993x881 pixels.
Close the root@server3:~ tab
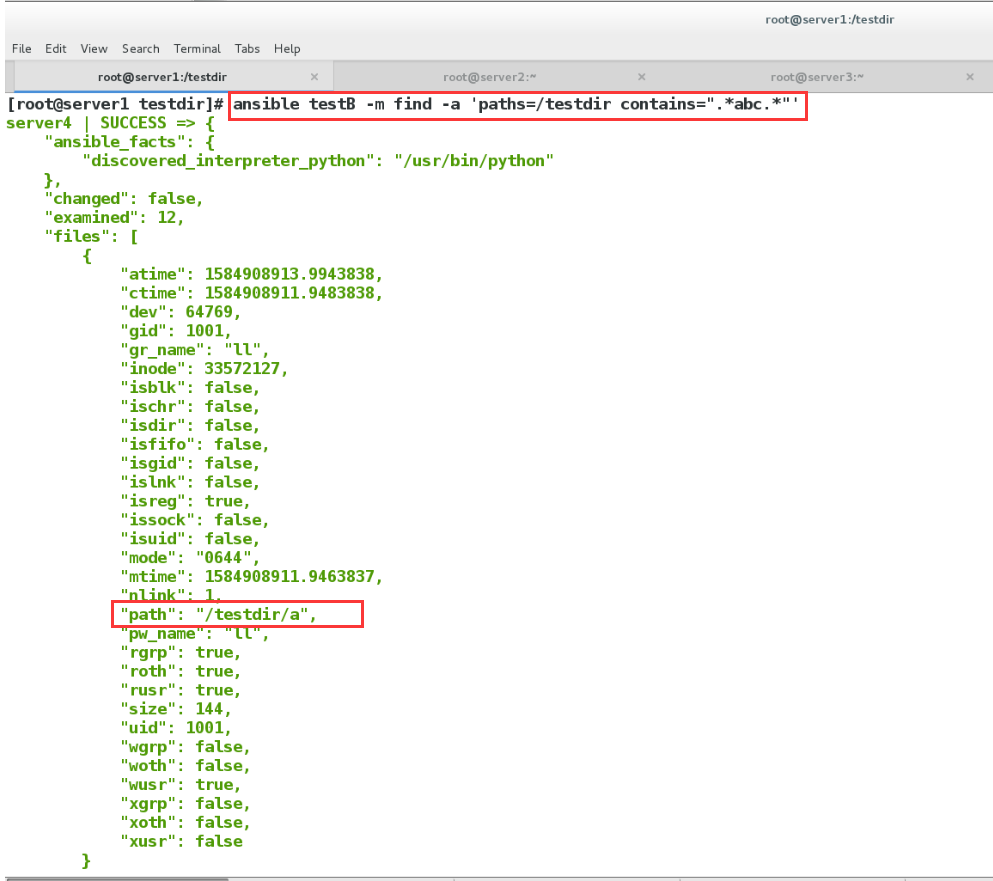tap(970, 77)
